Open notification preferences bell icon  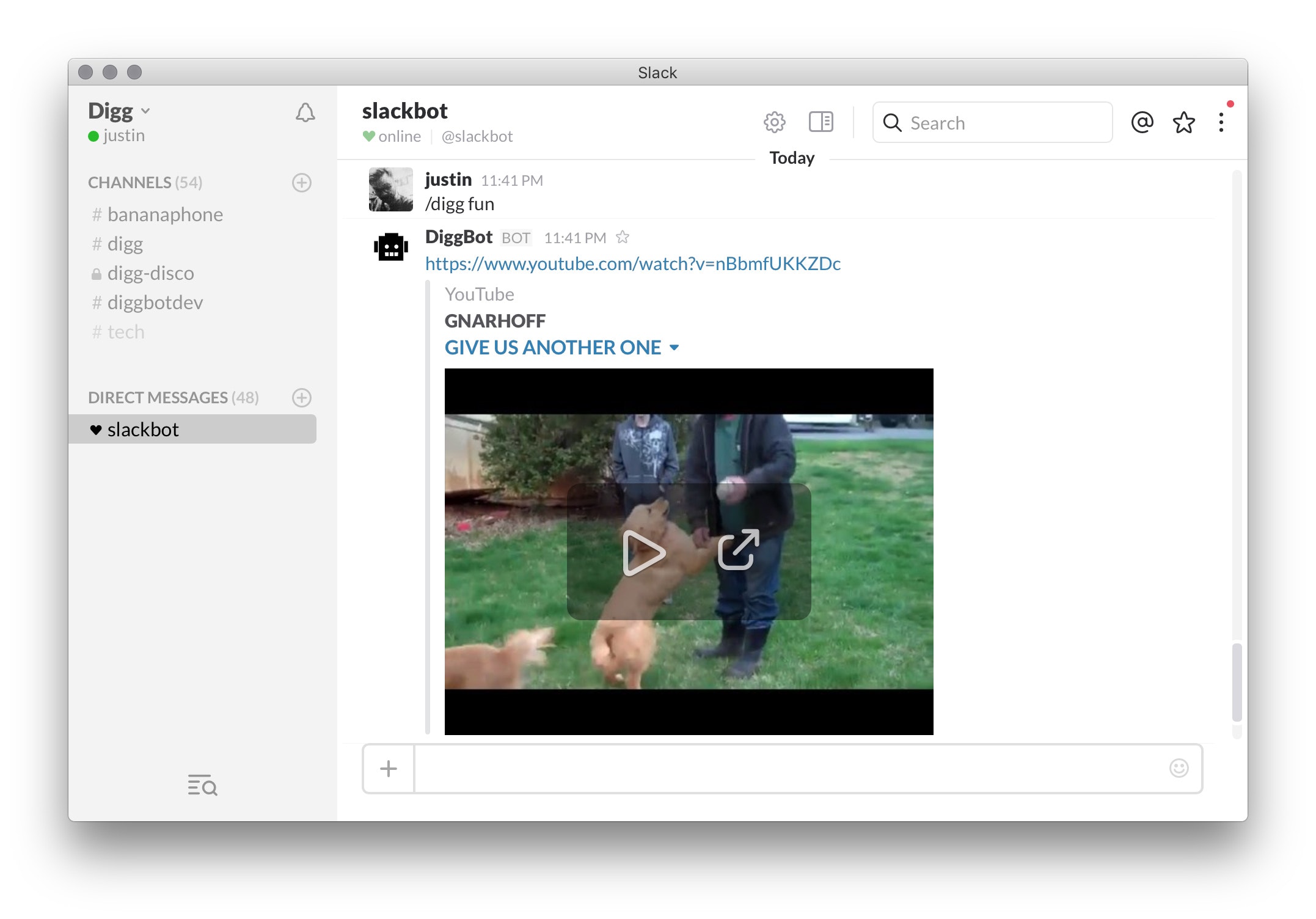(305, 113)
